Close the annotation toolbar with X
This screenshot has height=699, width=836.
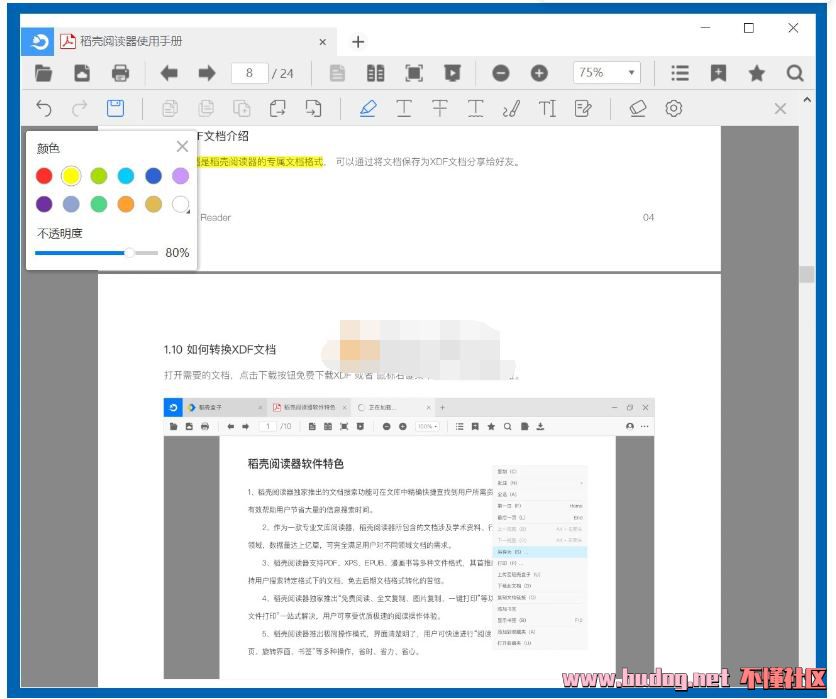coord(781,109)
